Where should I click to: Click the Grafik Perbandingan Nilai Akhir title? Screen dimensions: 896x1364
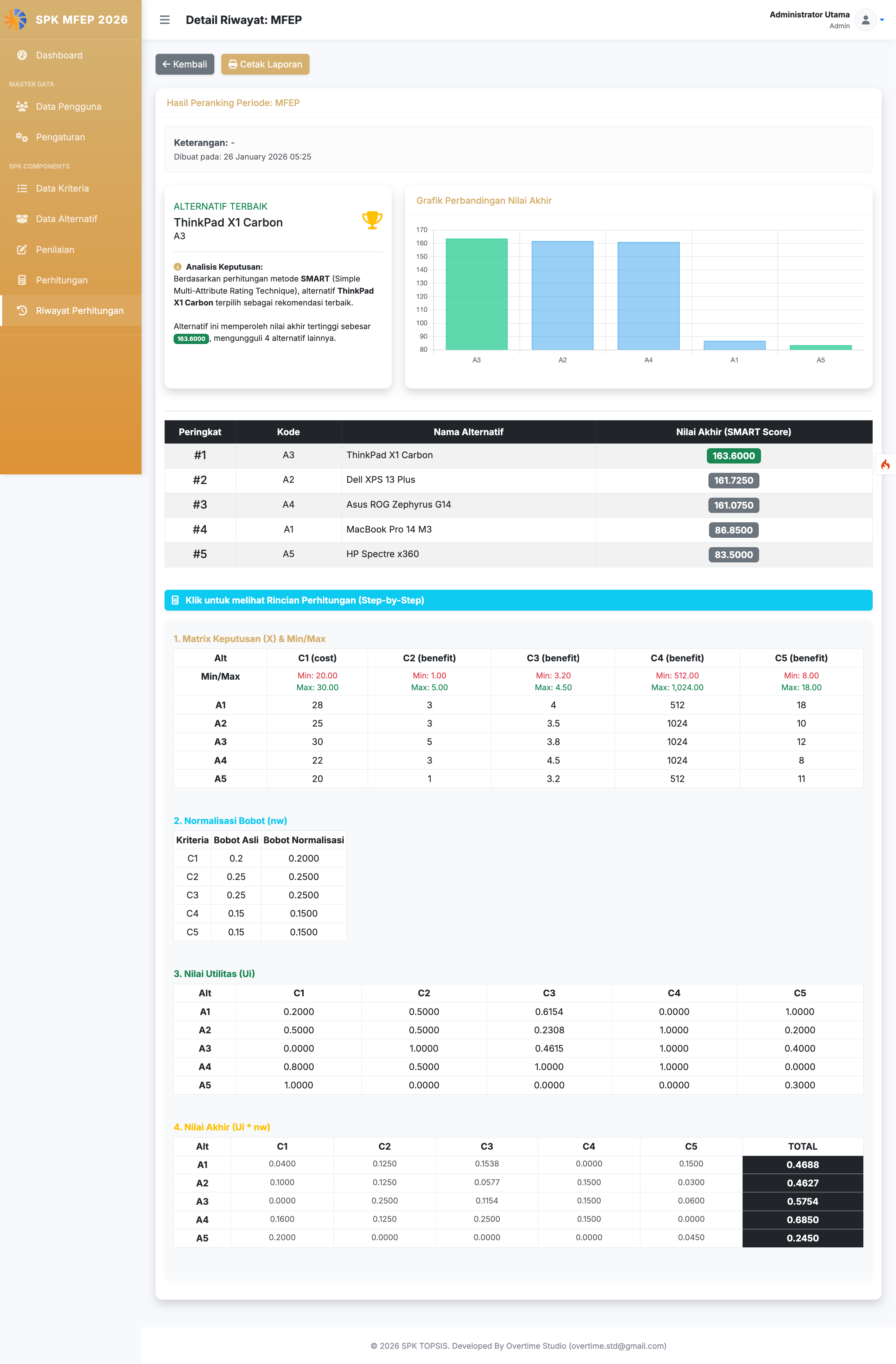(484, 201)
